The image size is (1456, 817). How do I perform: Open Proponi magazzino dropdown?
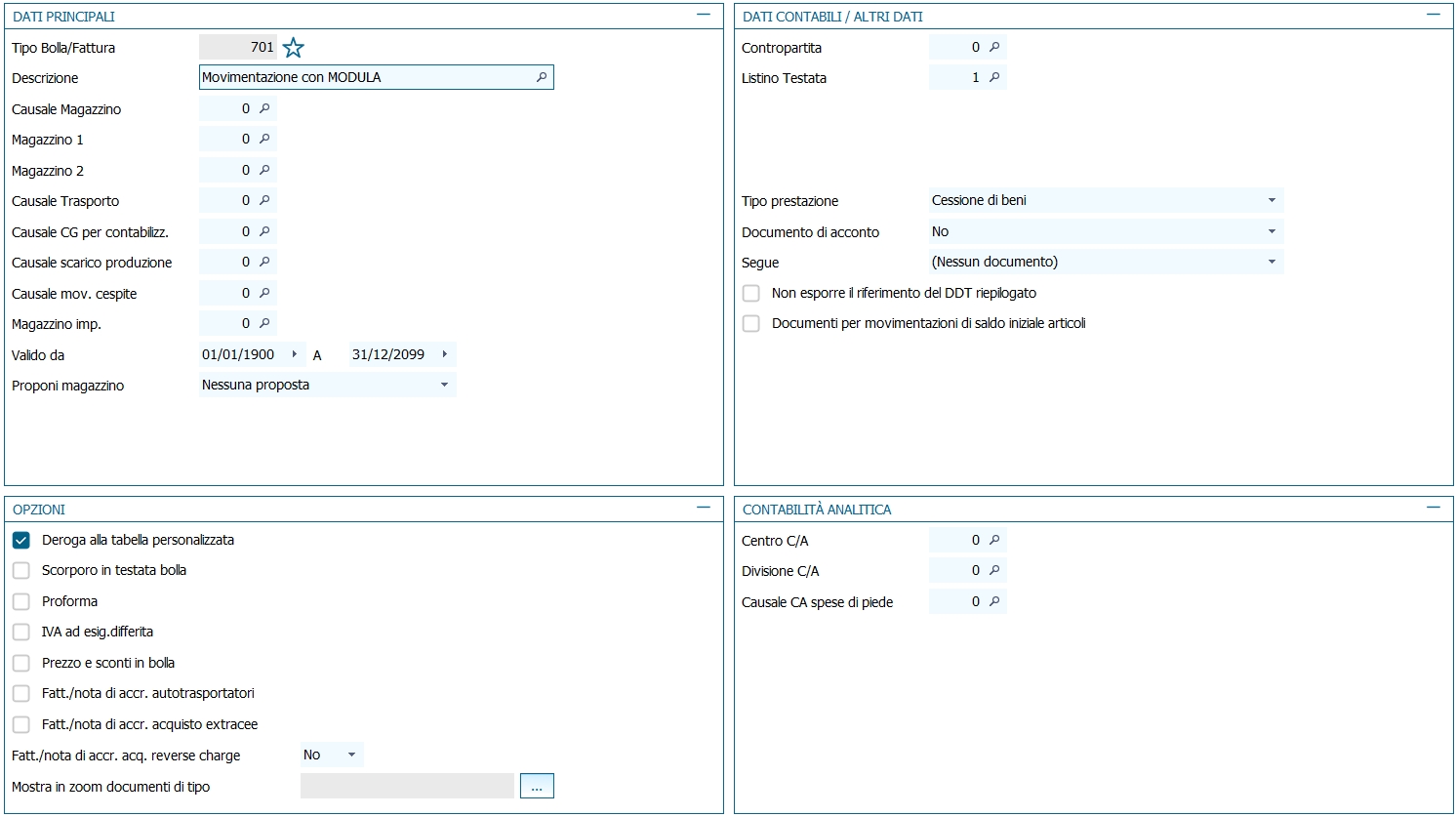click(x=444, y=385)
